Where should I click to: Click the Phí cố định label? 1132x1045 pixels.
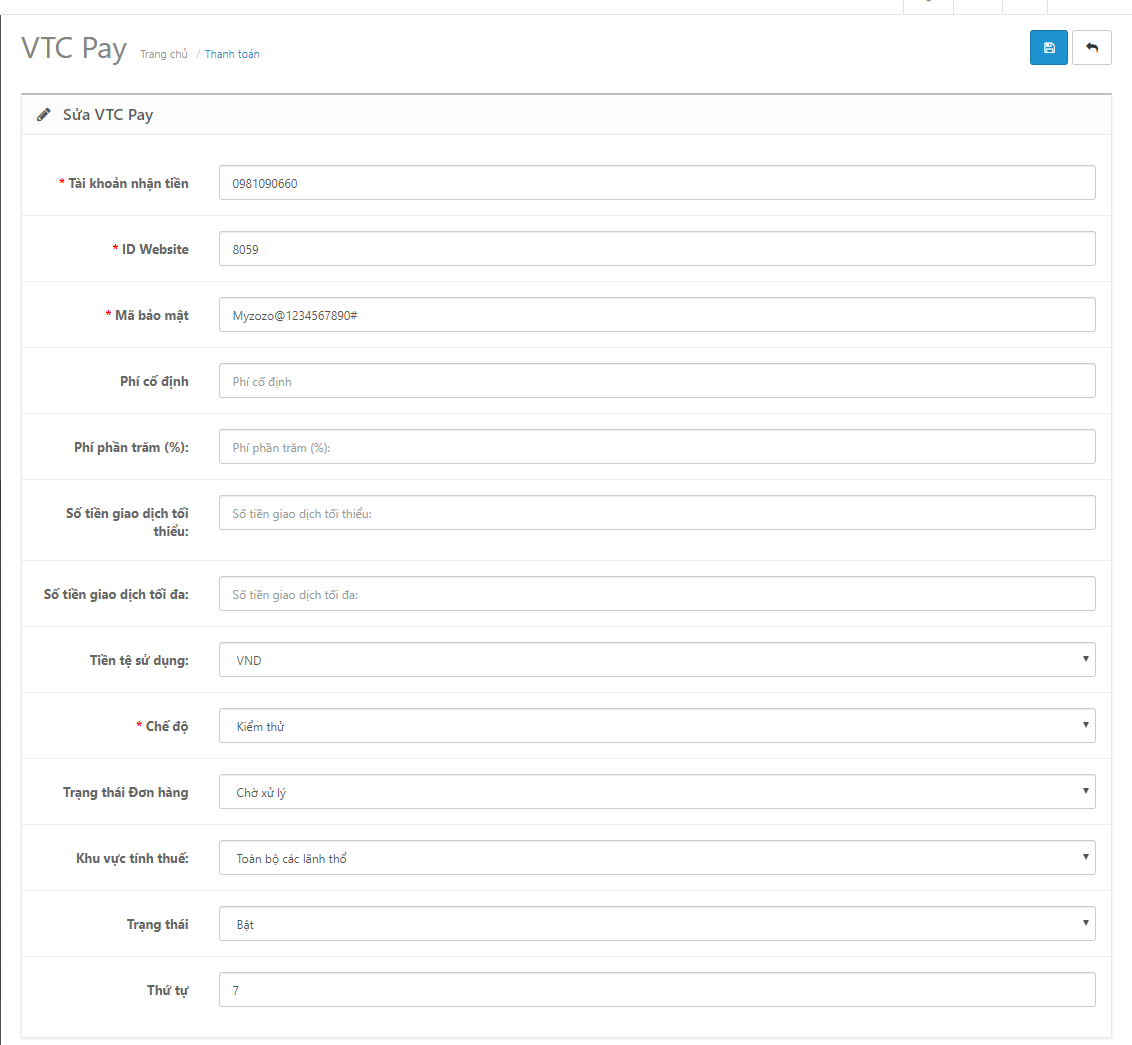(x=154, y=381)
